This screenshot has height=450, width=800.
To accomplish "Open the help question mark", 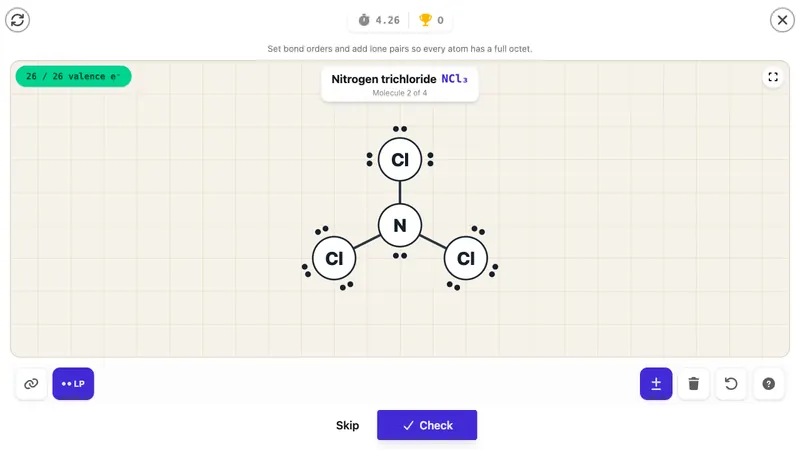I will (768, 384).
